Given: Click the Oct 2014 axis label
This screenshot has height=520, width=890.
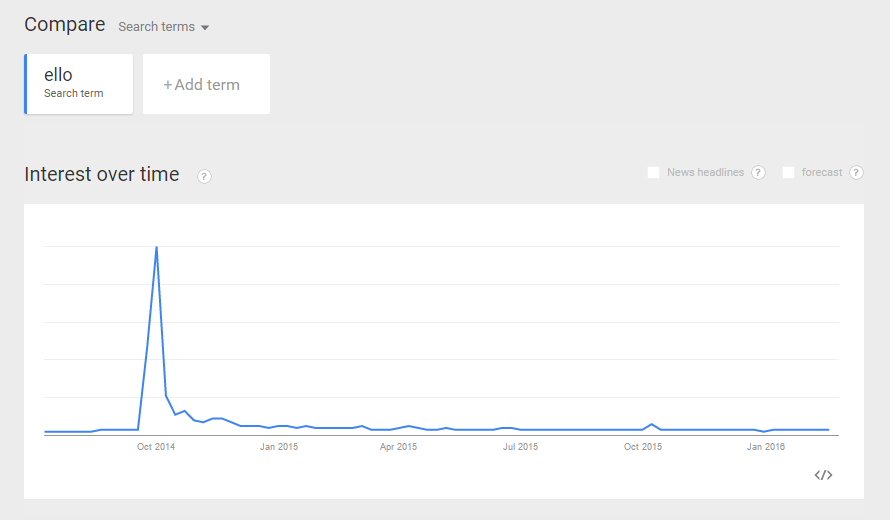Looking at the screenshot, I should [x=156, y=447].
